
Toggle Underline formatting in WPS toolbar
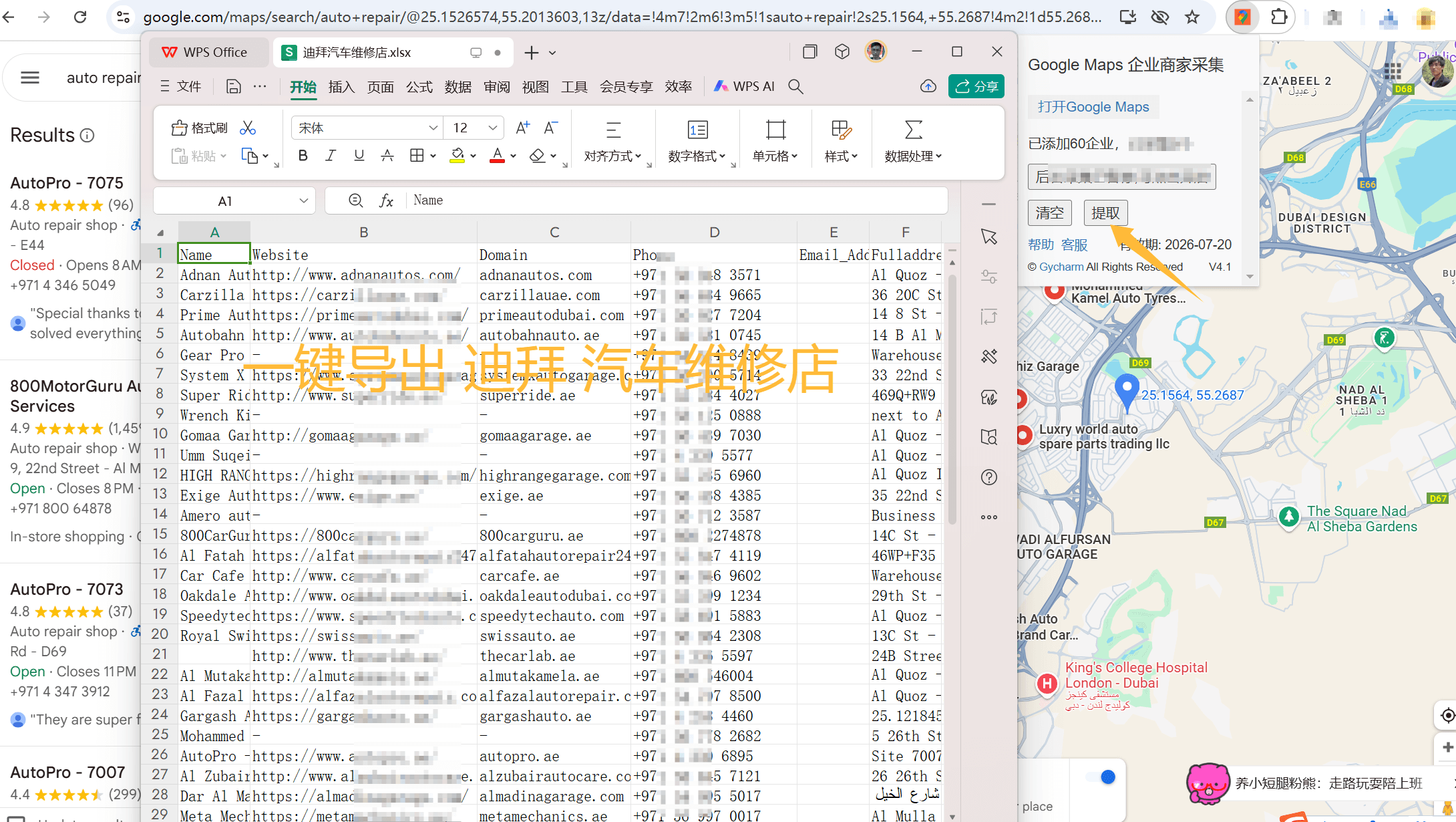pos(359,156)
